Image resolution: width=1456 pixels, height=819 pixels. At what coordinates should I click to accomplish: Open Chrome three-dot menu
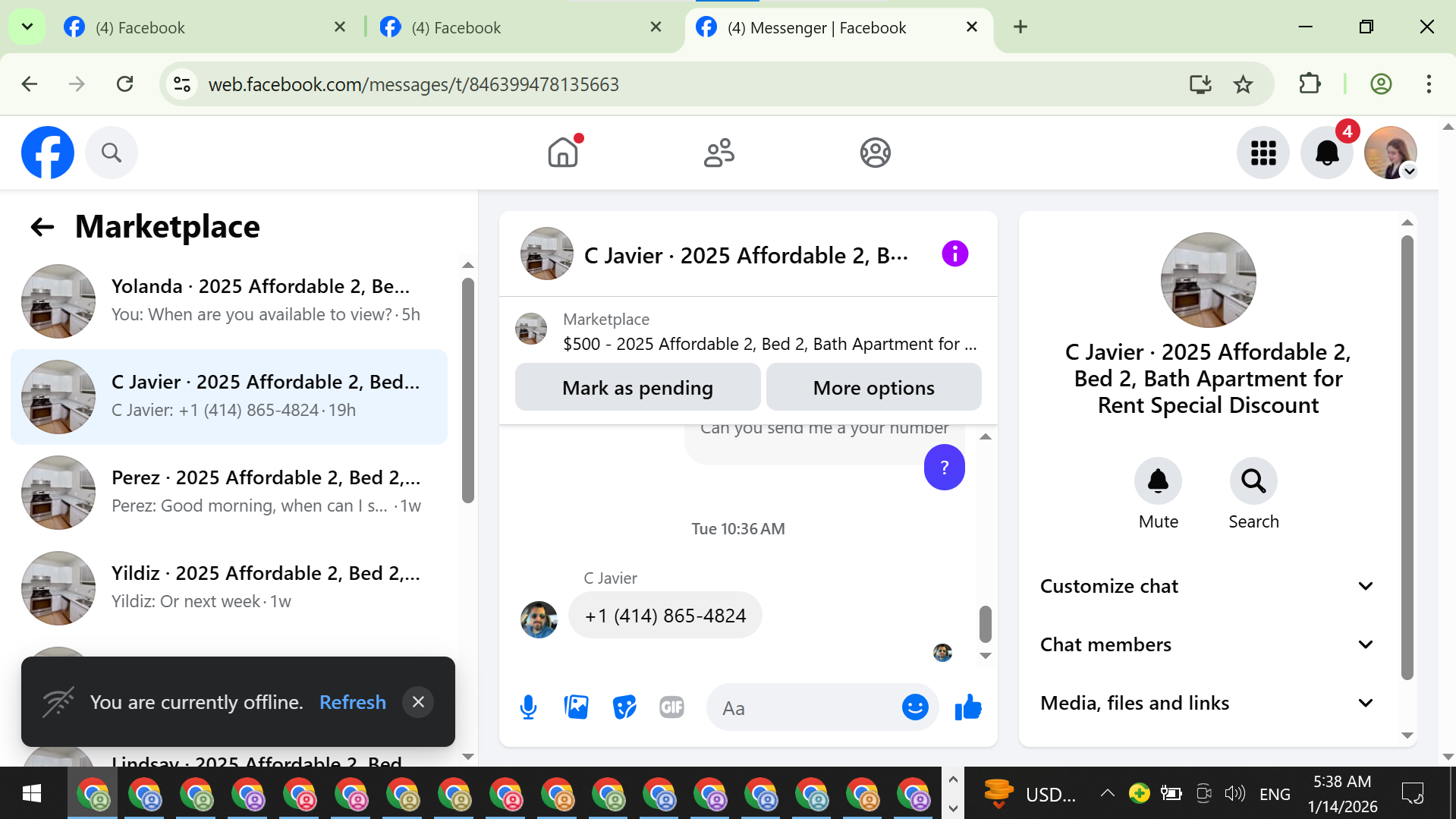1429,84
